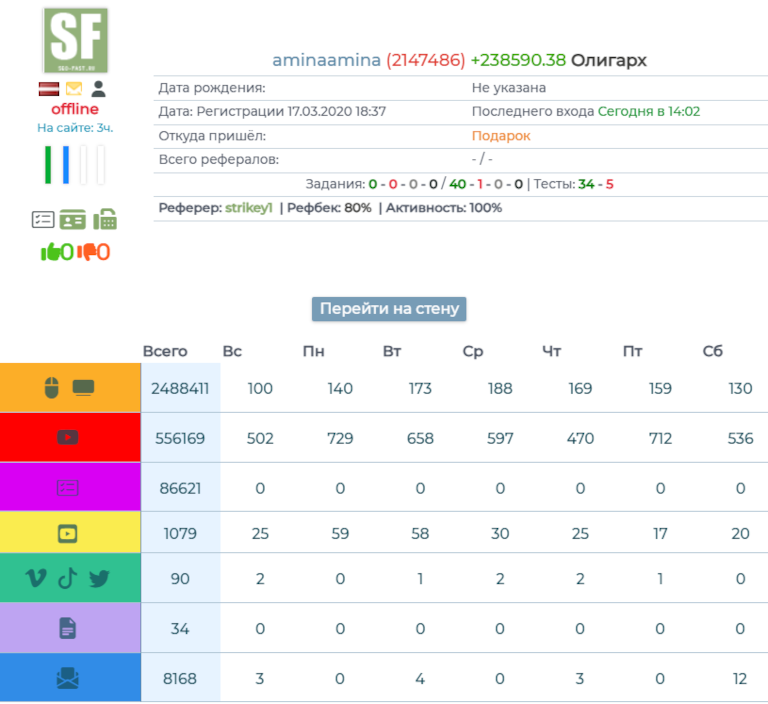Image resolution: width=768 pixels, height=704 pixels.
Task: Click the SF site logo avatar
Action: tap(76, 40)
